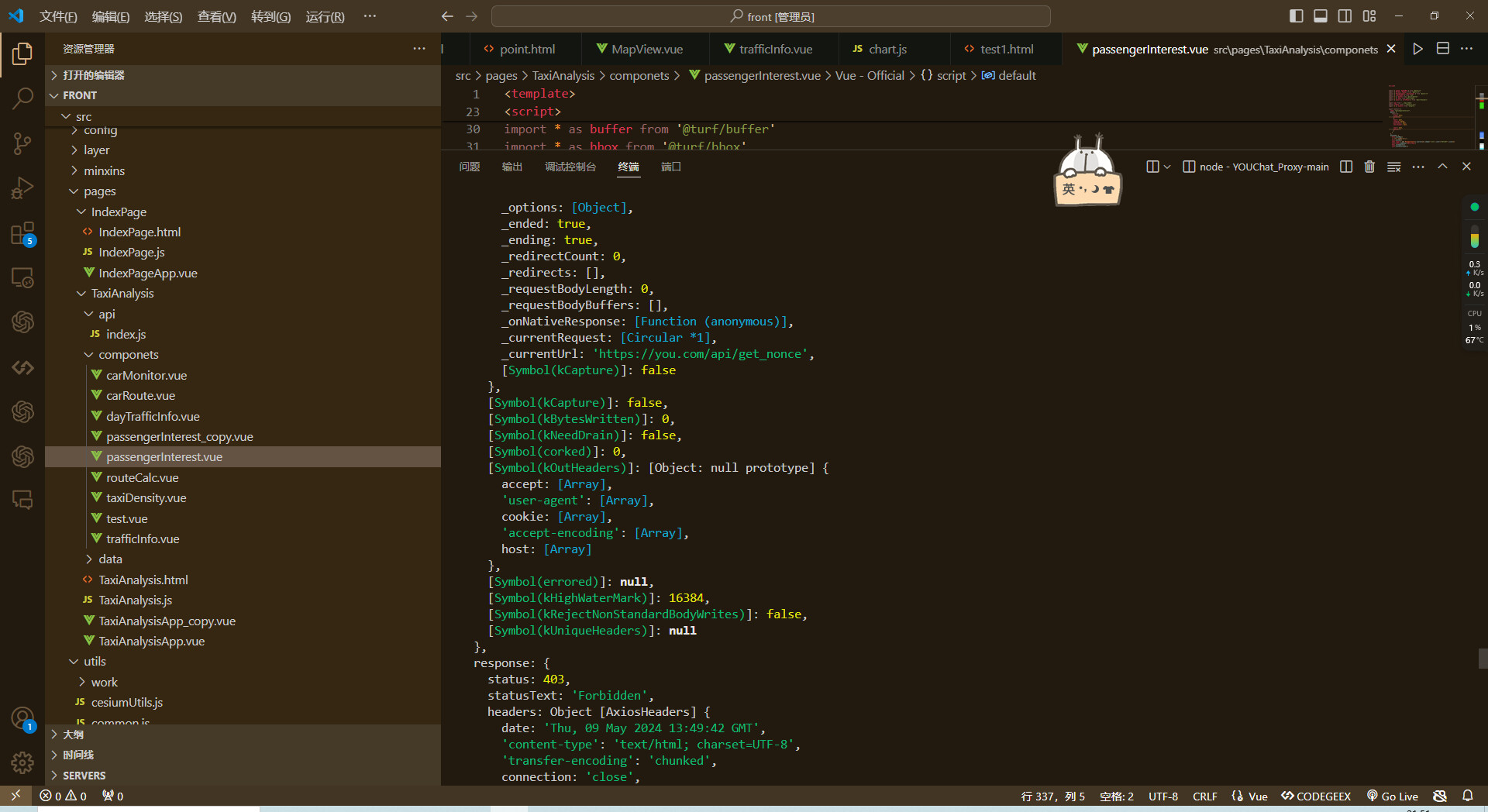Maximize the terminal panel size
Image resolution: width=1488 pixels, height=812 pixels.
1442,167
